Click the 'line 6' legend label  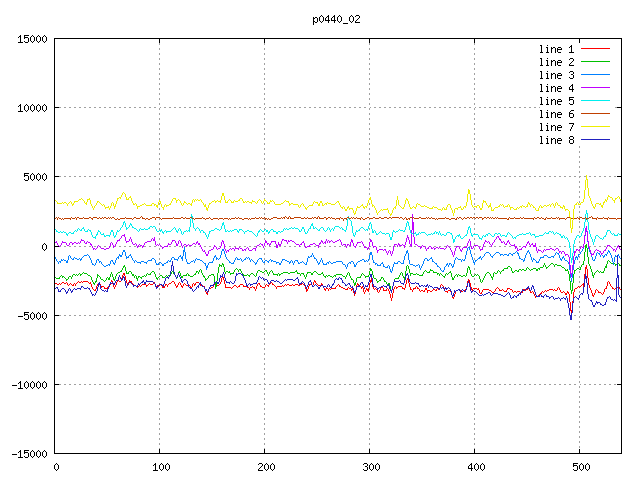[556, 114]
